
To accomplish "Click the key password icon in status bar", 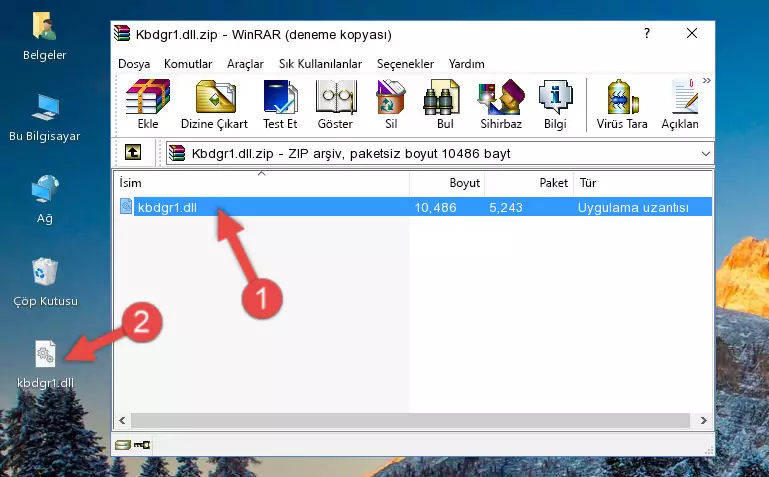I will tap(142, 445).
